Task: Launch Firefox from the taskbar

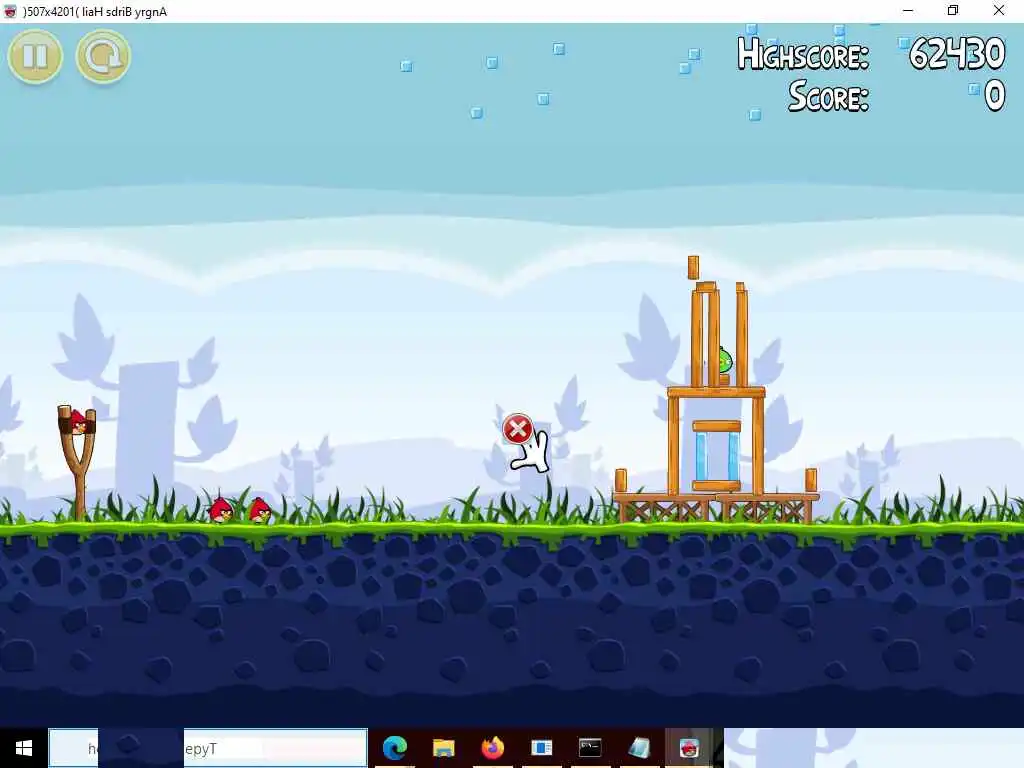Action: pyautogui.click(x=493, y=747)
